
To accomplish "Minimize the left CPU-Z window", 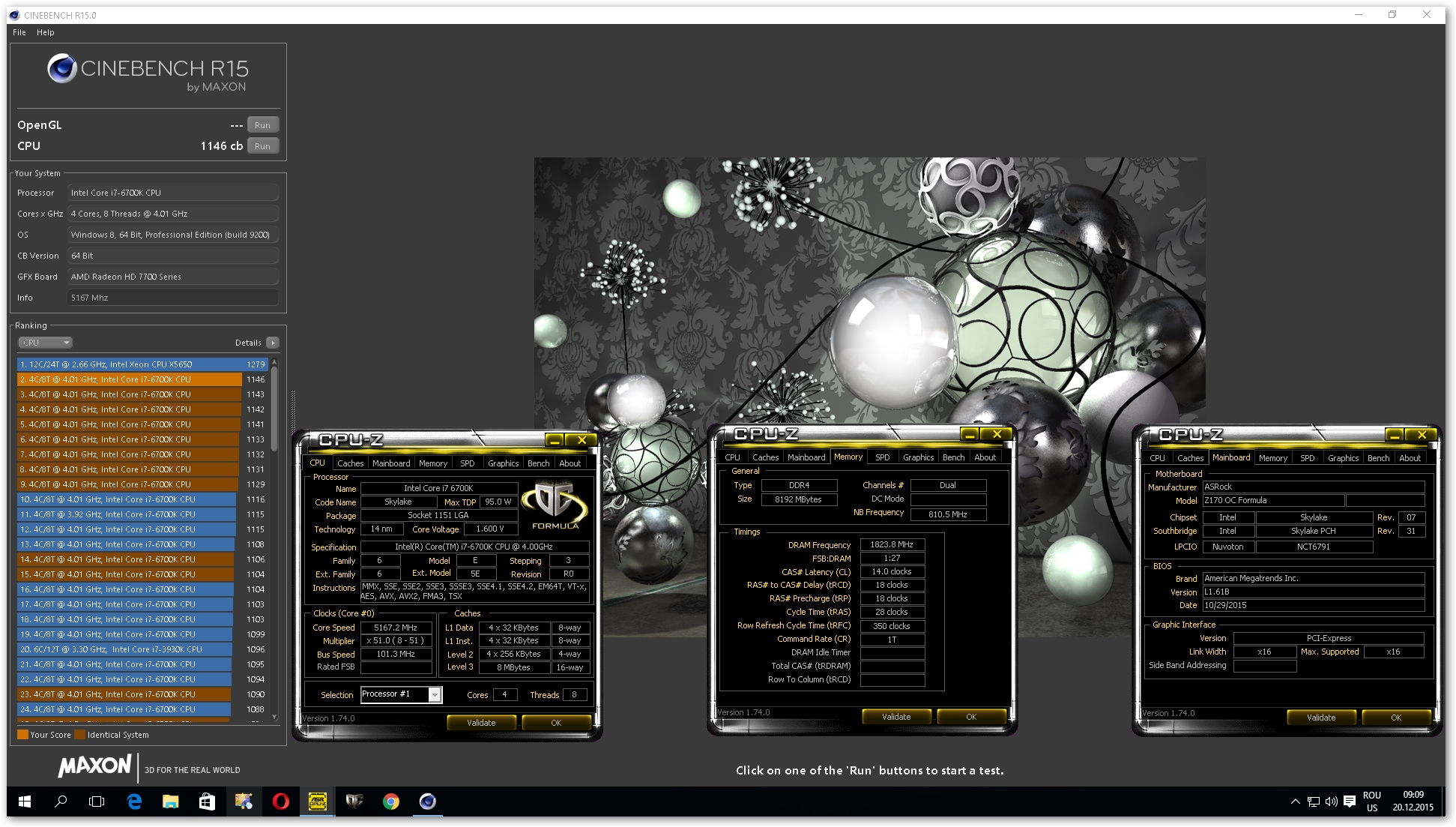I will click(x=555, y=440).
